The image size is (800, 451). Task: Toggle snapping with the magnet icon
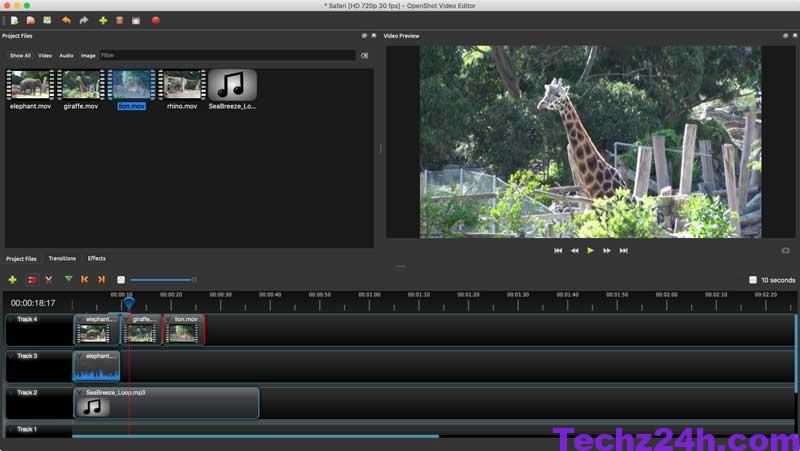point(32,280)
